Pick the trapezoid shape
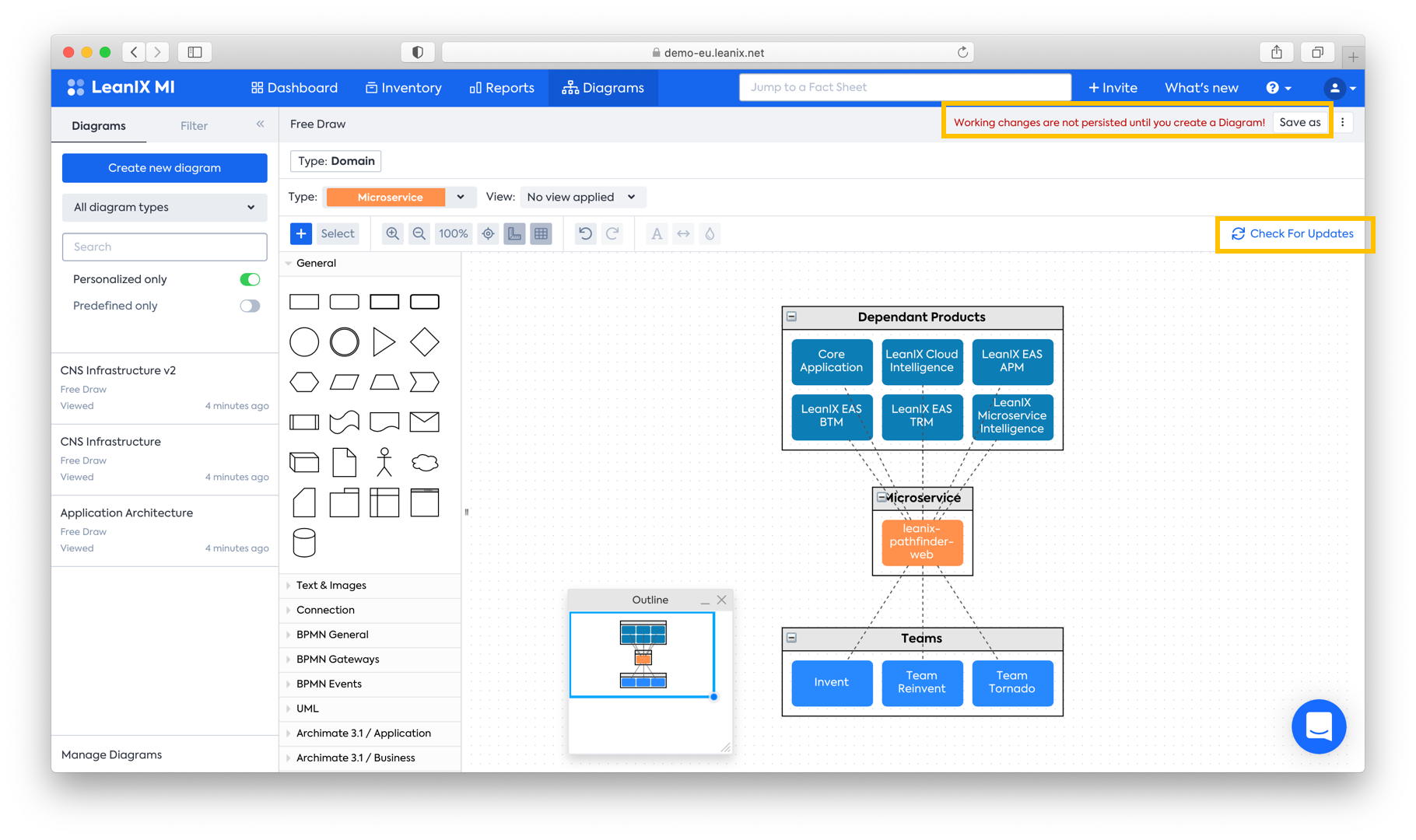The height and width of the screenshot is (840, 1416). pyautogui.click(x=384, y=382)
